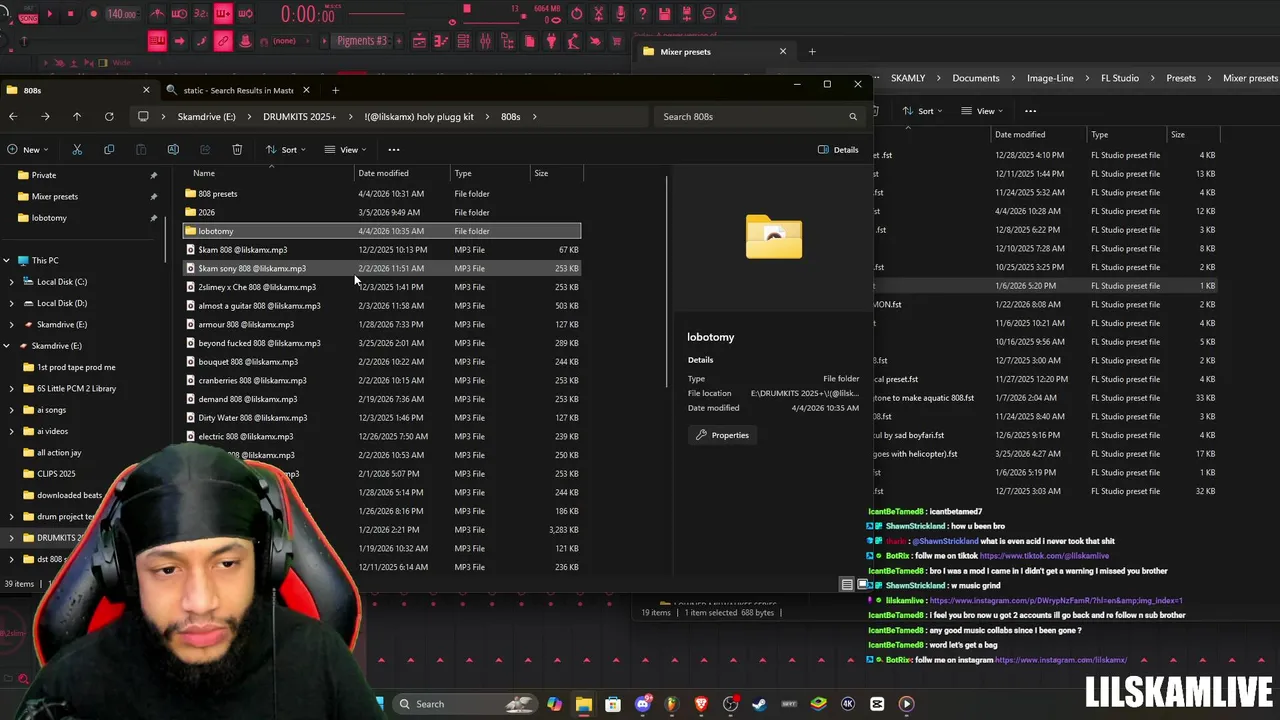Click the FL Studio microphone recording icon
The height and width of the screenshot is (720, 1280).
tap(621, 14)
